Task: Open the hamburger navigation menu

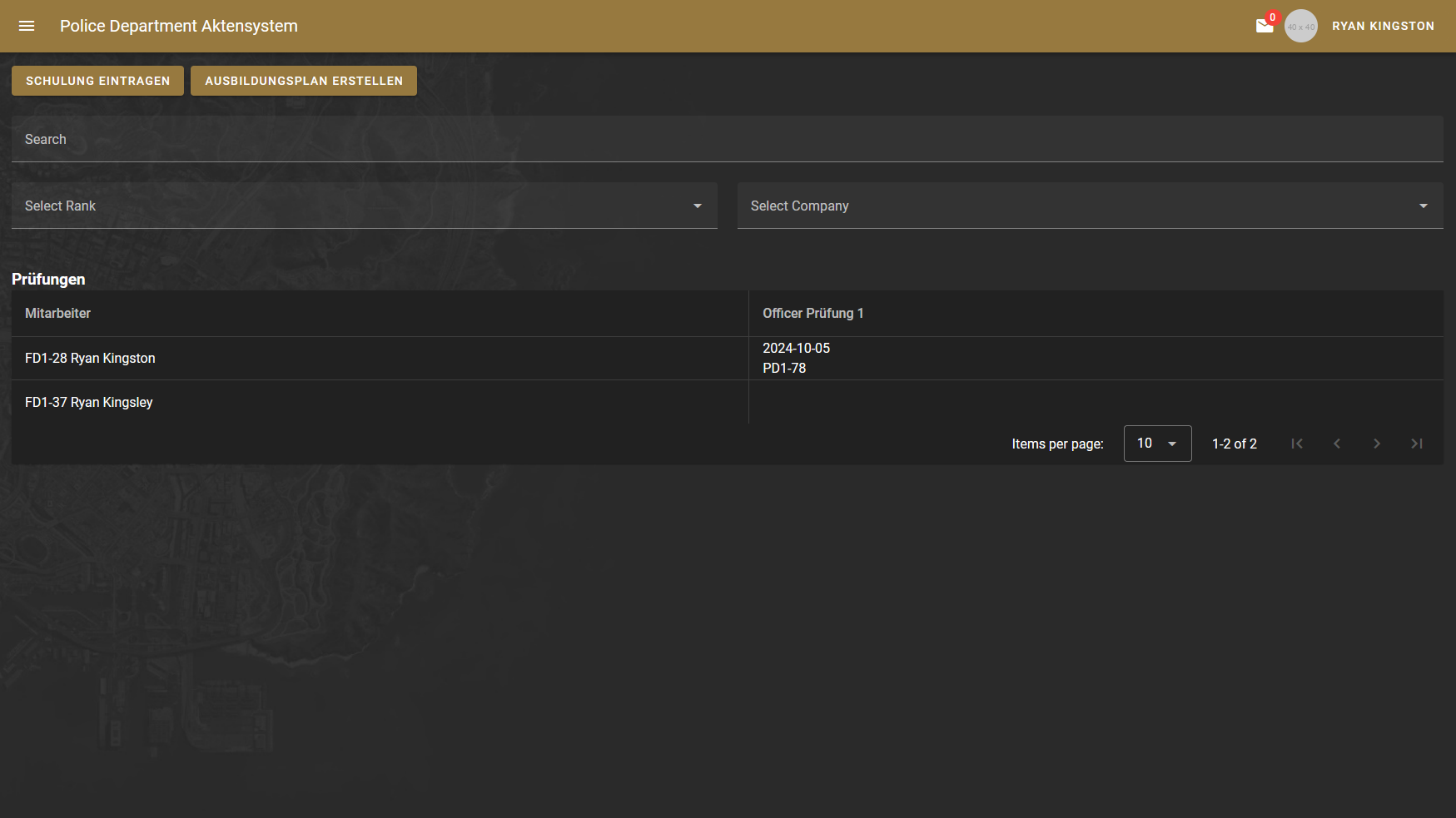Action: (x=27, y=26)
